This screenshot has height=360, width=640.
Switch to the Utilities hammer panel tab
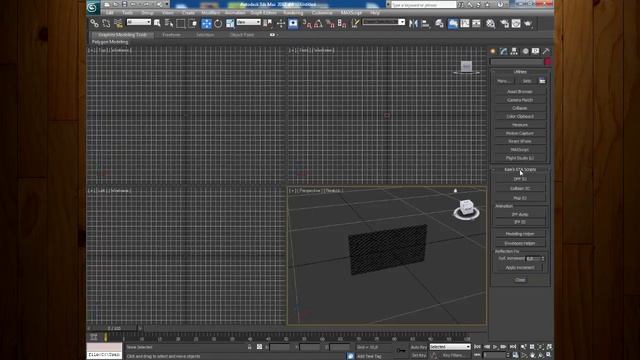(546, 51)
